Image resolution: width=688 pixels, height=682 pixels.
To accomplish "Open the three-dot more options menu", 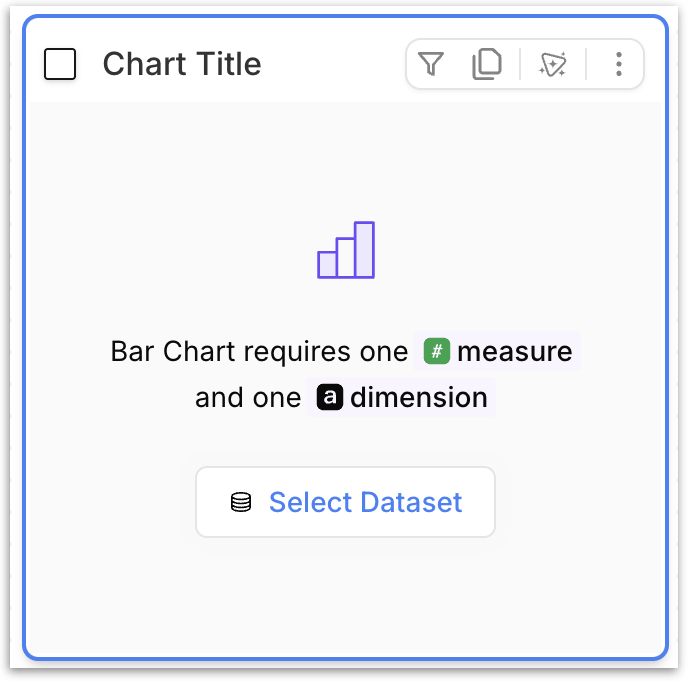I will (x=619, y=64).
